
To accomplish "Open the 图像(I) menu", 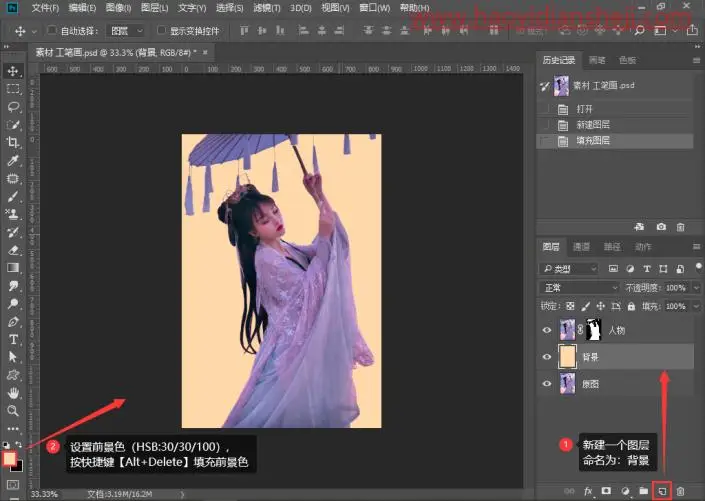I will click(118, 8).
